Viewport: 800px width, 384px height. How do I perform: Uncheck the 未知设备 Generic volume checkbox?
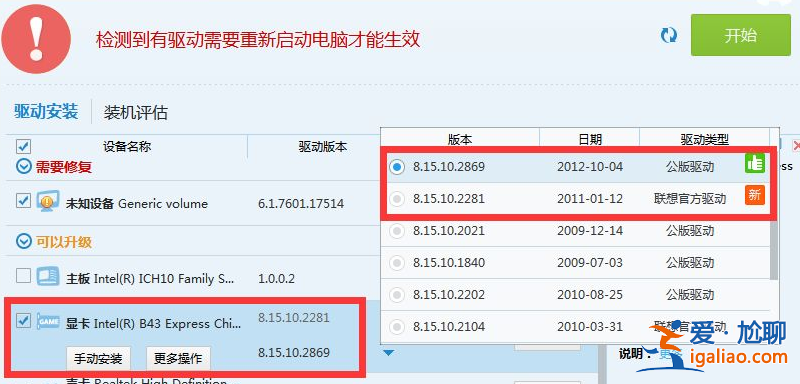point(23,201)
